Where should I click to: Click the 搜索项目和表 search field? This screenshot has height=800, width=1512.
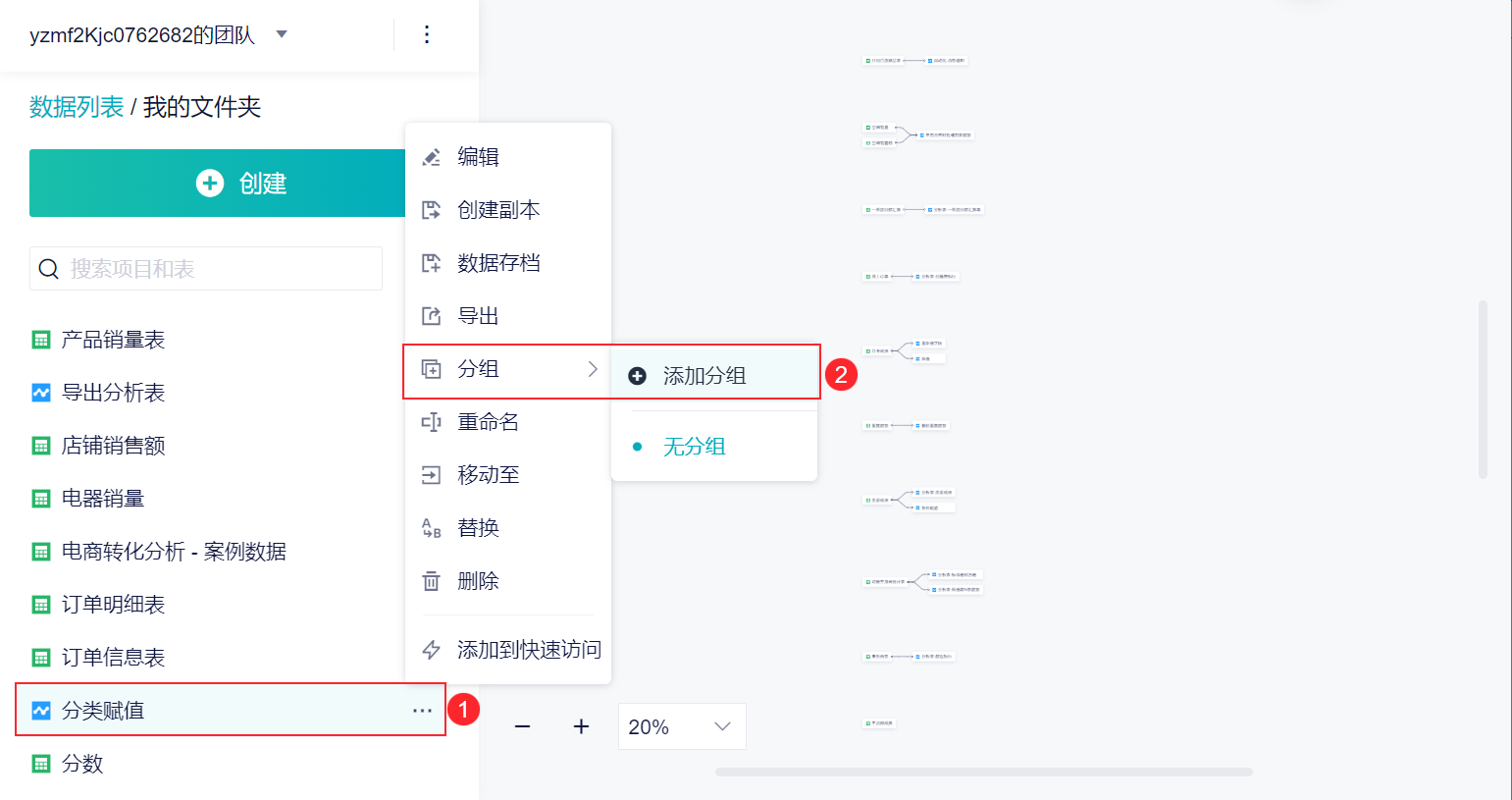click(206, 269)
